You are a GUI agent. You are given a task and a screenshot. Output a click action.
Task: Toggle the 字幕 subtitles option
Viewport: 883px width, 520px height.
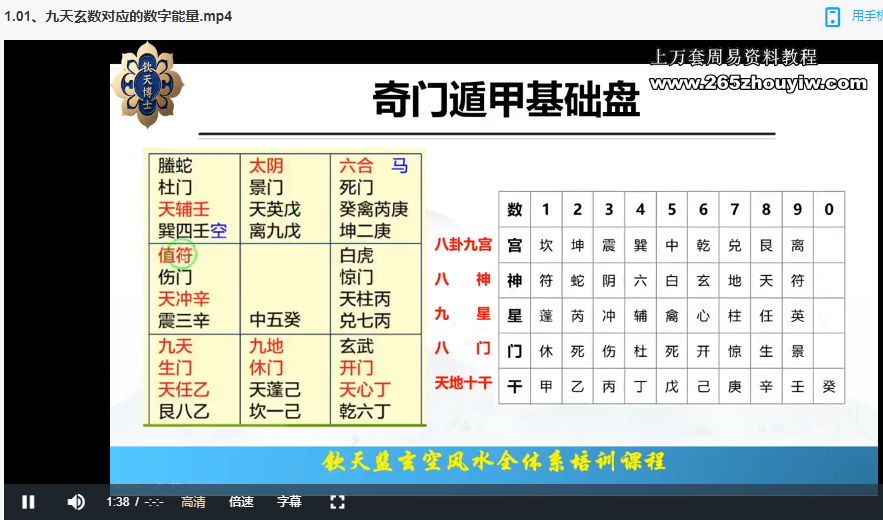coord(289,502)
